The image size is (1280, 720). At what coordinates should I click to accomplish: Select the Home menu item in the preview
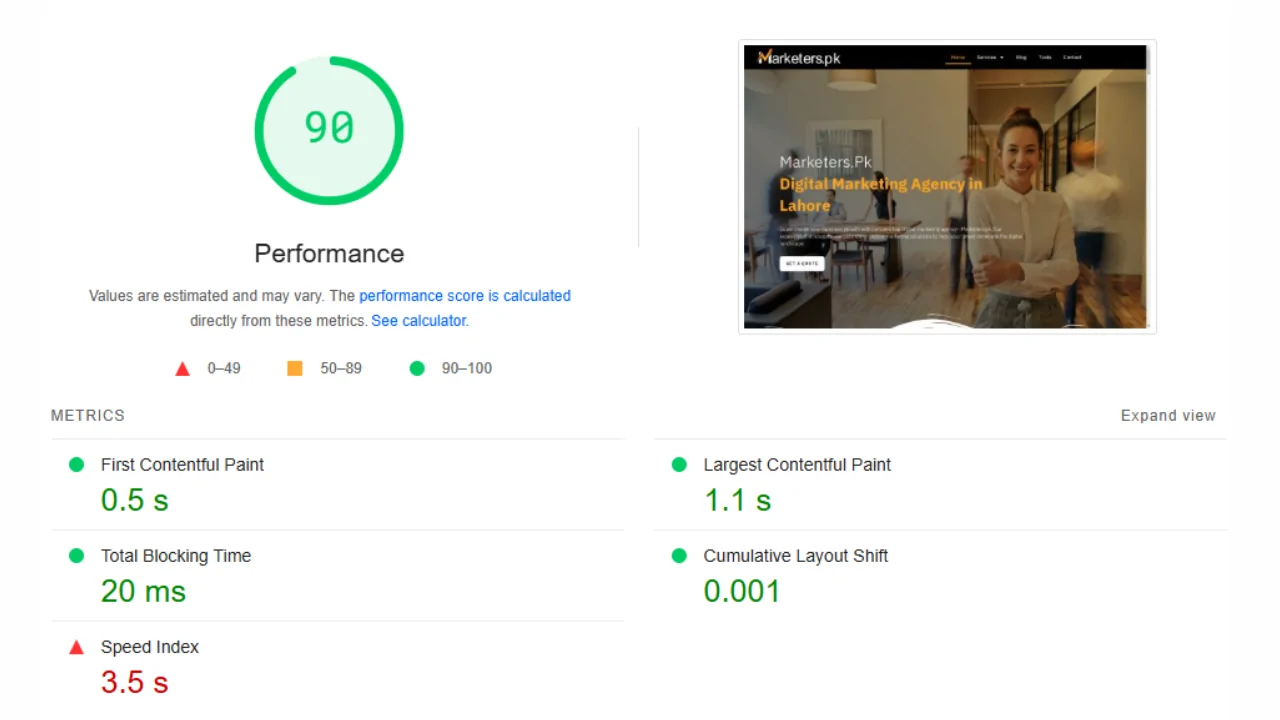point(958,58)
